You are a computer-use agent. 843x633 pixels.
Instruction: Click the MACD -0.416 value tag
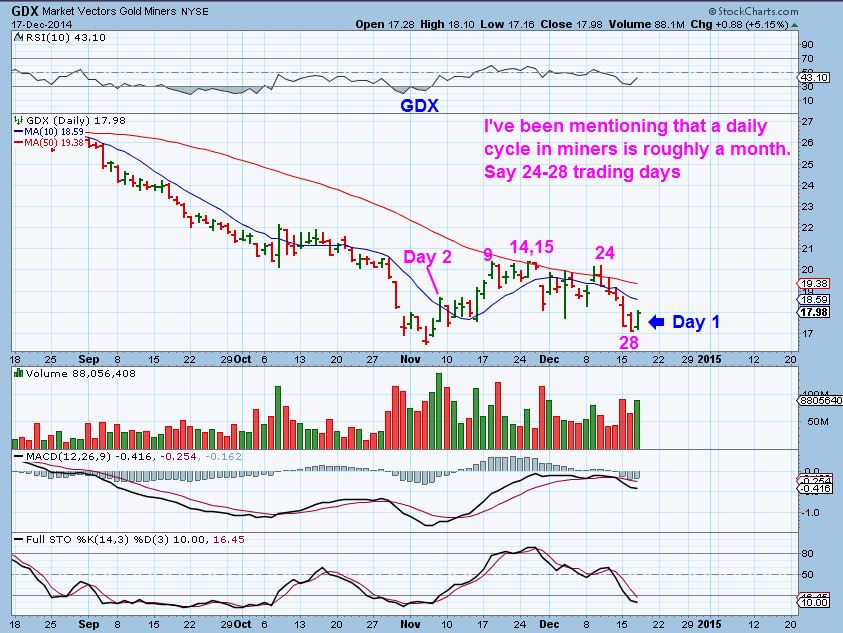[x=815, y=488]
